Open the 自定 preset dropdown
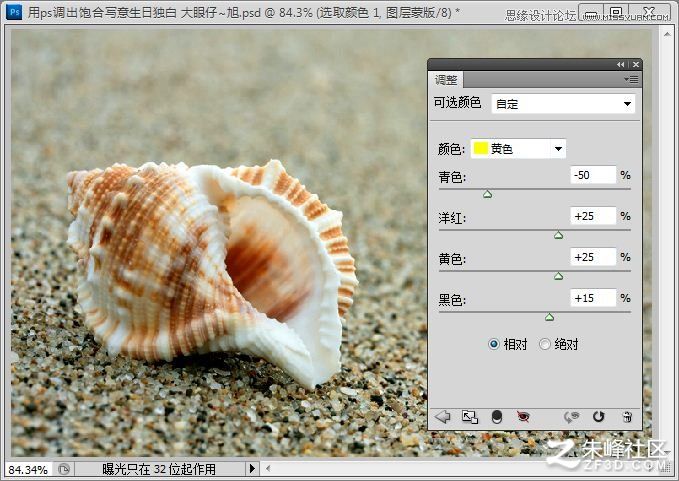Viewport: 679px width, 481px height. pos(563,104)
